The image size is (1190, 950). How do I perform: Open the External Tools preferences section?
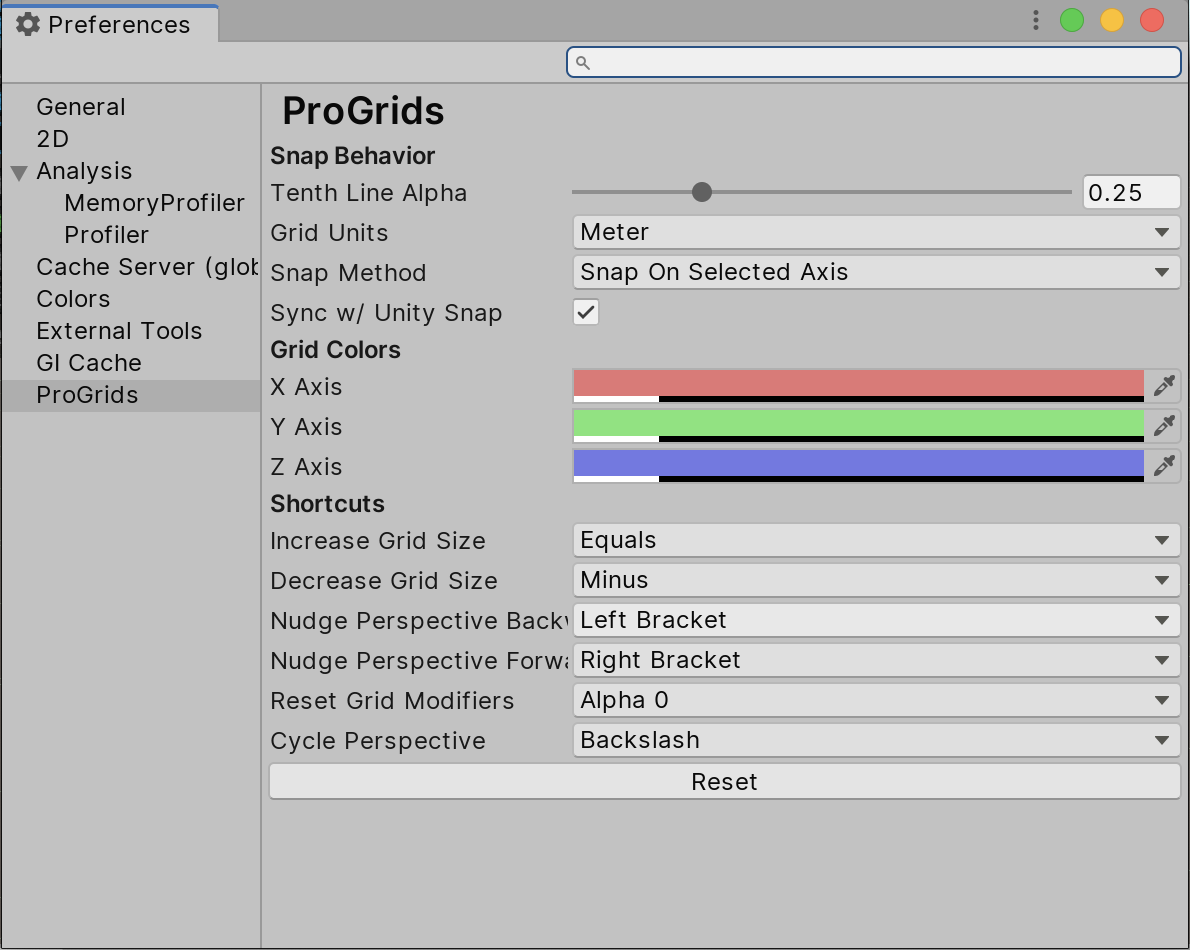click(x=119, y=331)
